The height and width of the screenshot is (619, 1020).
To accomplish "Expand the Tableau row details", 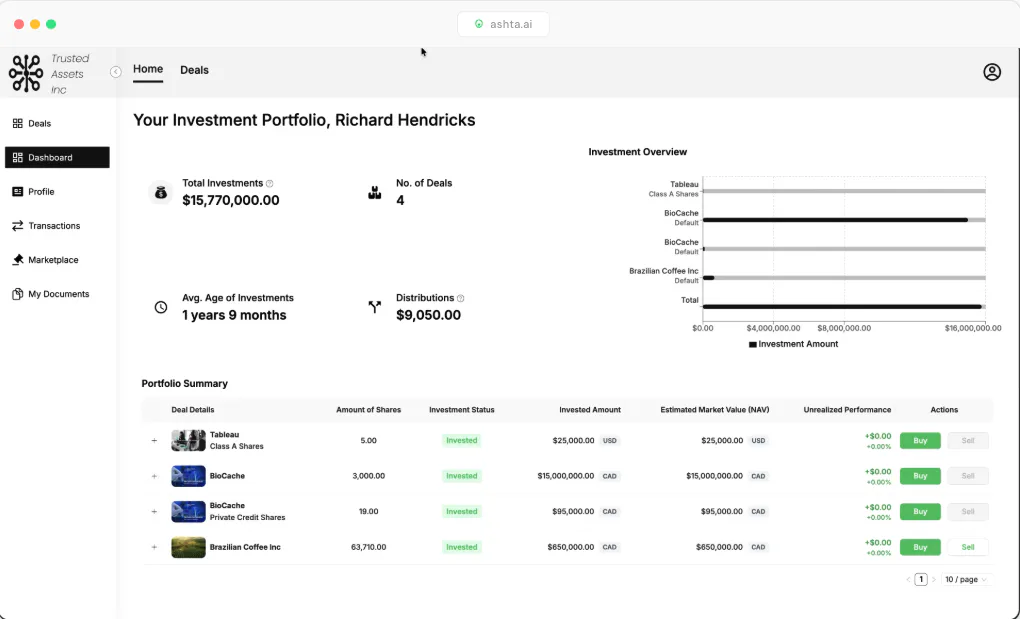I will [154, 441].
